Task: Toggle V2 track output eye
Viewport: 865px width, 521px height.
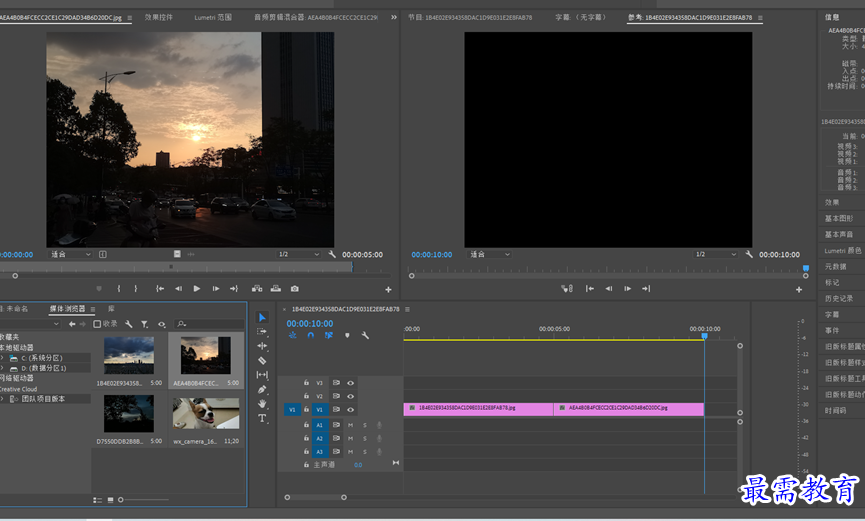Action: 350,396
